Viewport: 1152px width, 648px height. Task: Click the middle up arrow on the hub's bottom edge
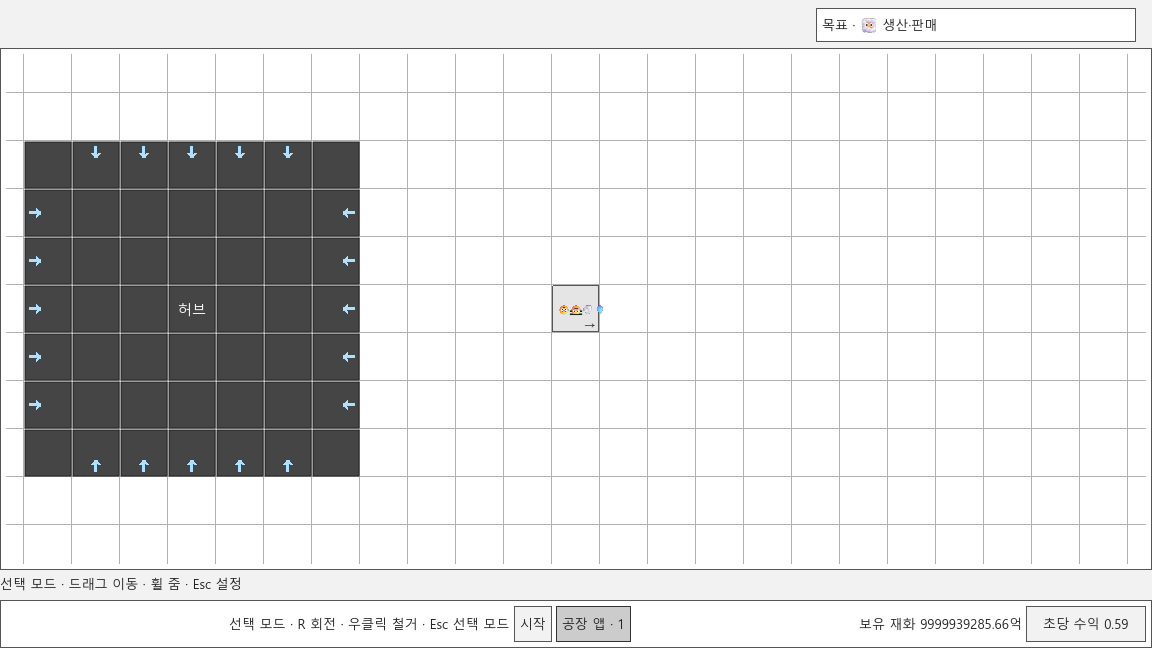click(192, 466)
